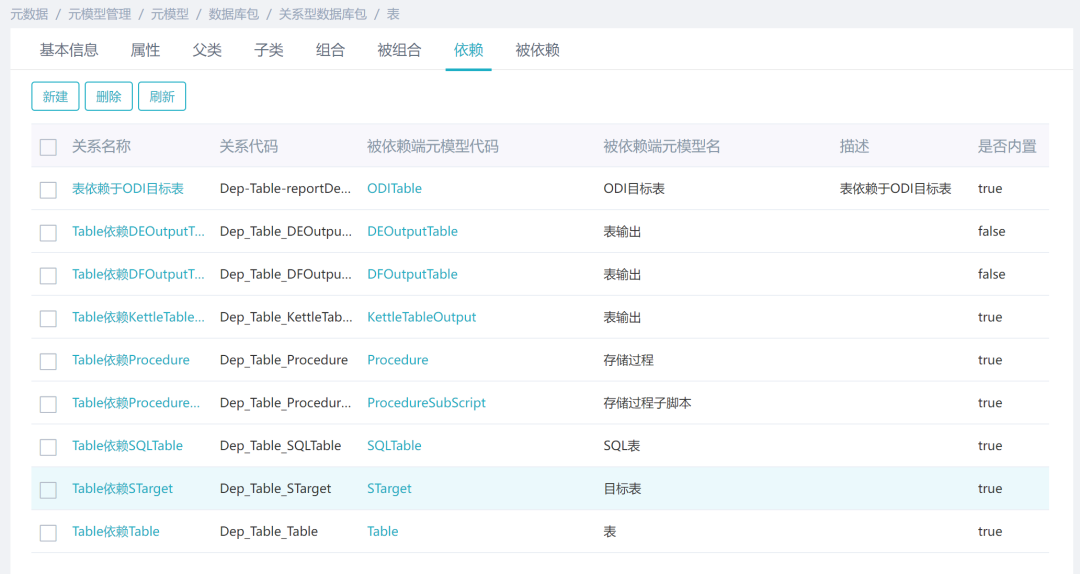Click the Table依赖SQLTable relationship name
The height and width of the screenshot is (574, 1080).
point(127,446)
